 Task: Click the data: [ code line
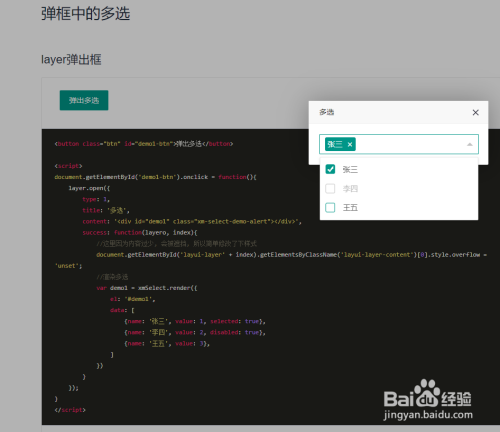click(122, 310)
